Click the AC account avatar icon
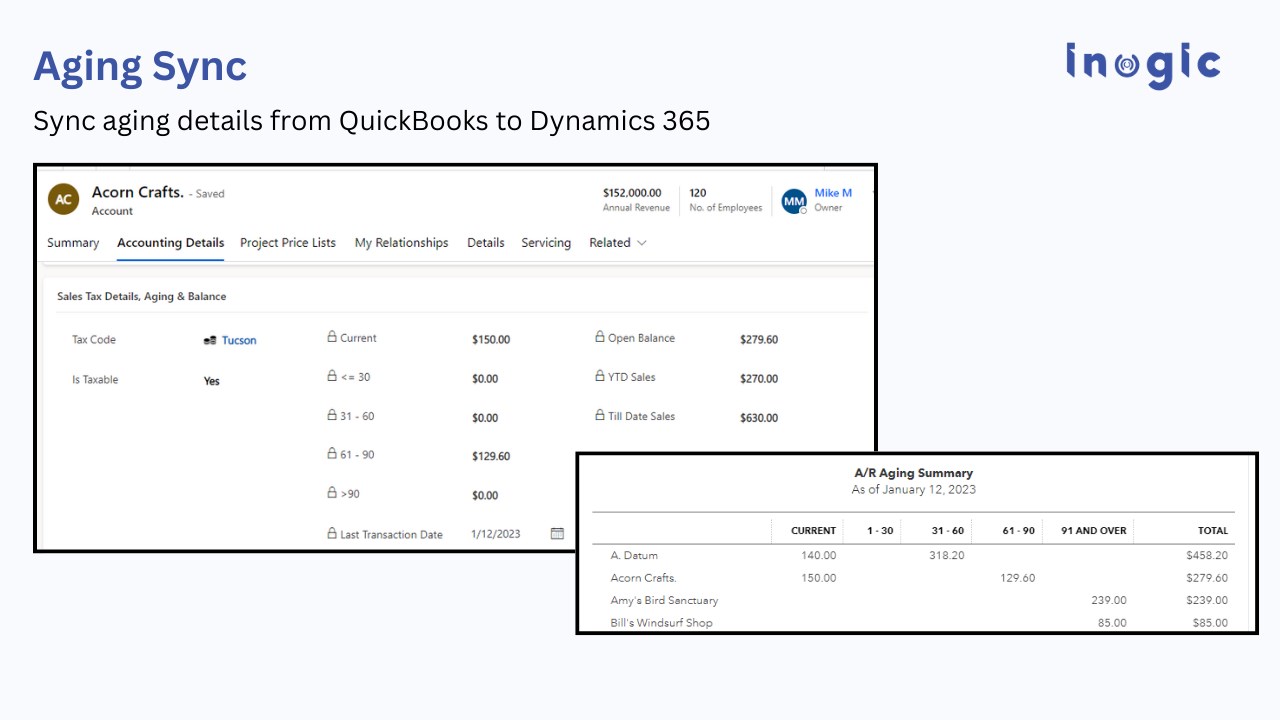Image resolution: width=1280 pixels, height=720 pixels. click(63, 199)
